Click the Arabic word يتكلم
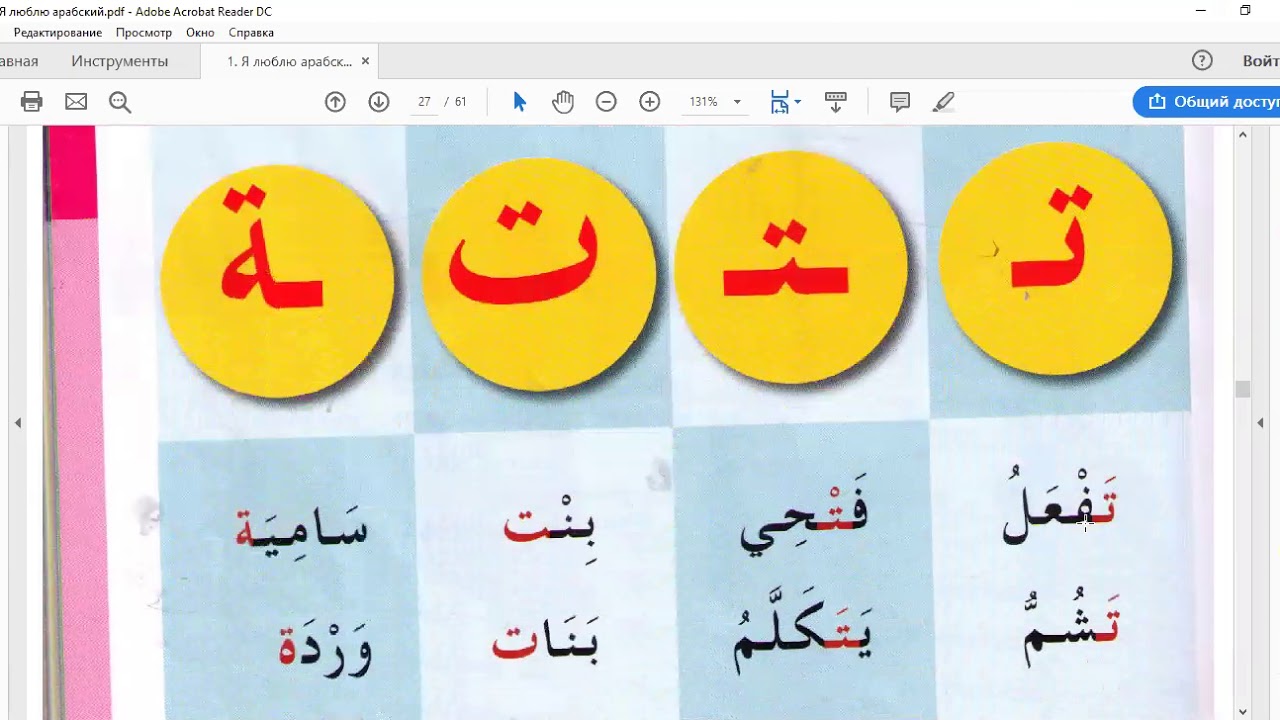Viewport: 1280px width, 720px height. pyautogui.click(x=803, y=638)
